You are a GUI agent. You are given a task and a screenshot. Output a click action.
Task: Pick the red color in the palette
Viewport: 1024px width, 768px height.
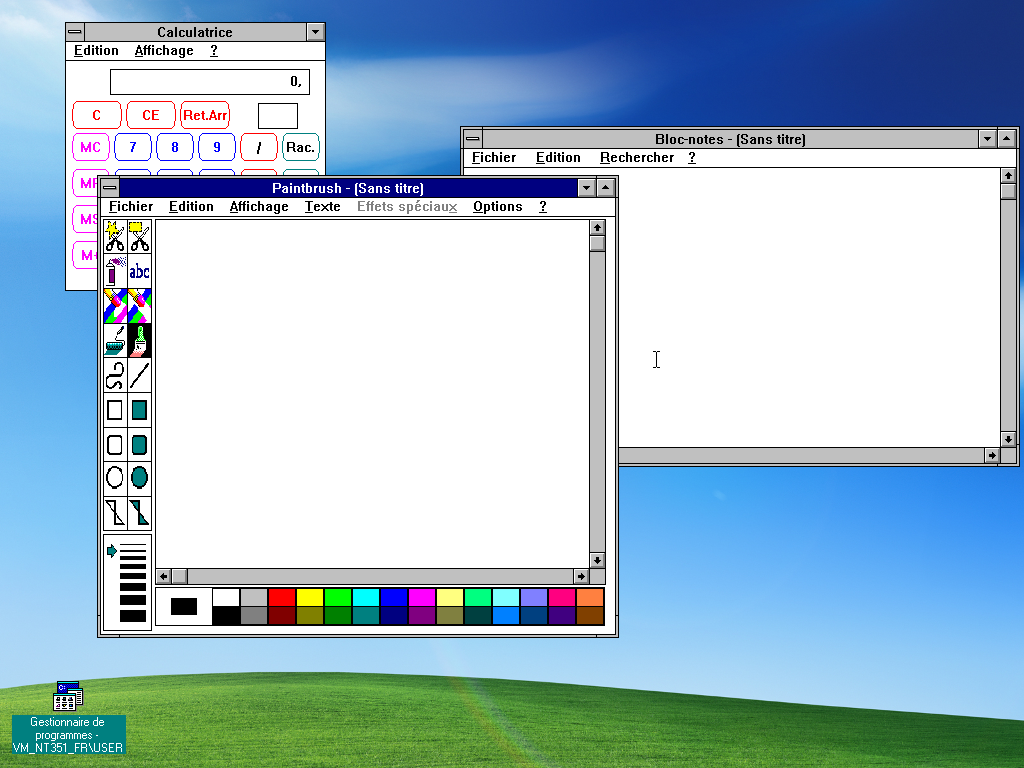282,597
